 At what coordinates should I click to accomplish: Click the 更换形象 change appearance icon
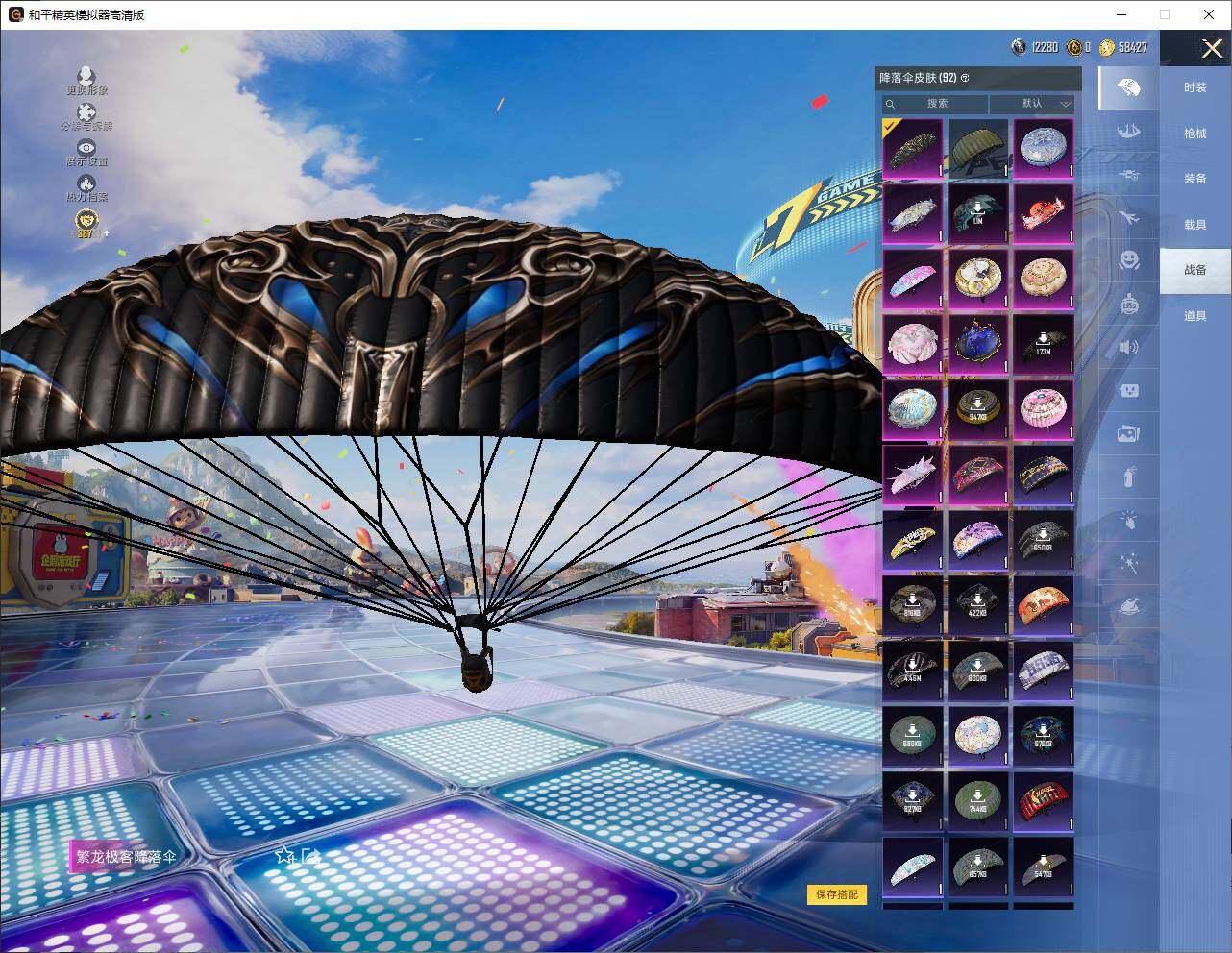point(86,76)
